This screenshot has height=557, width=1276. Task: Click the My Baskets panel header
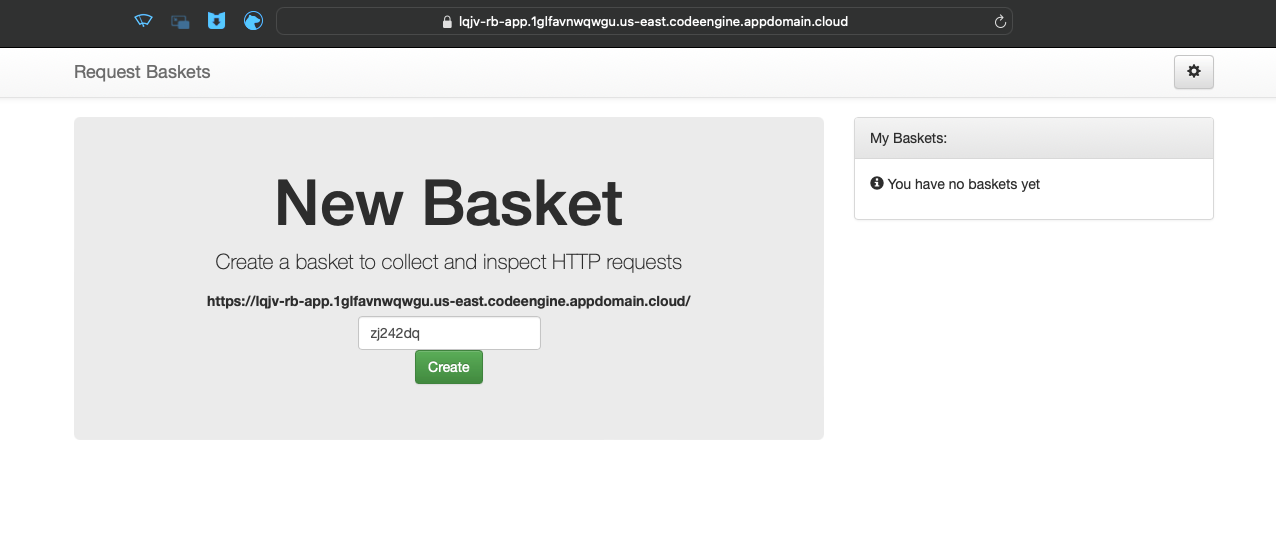tap(1034, 138)
